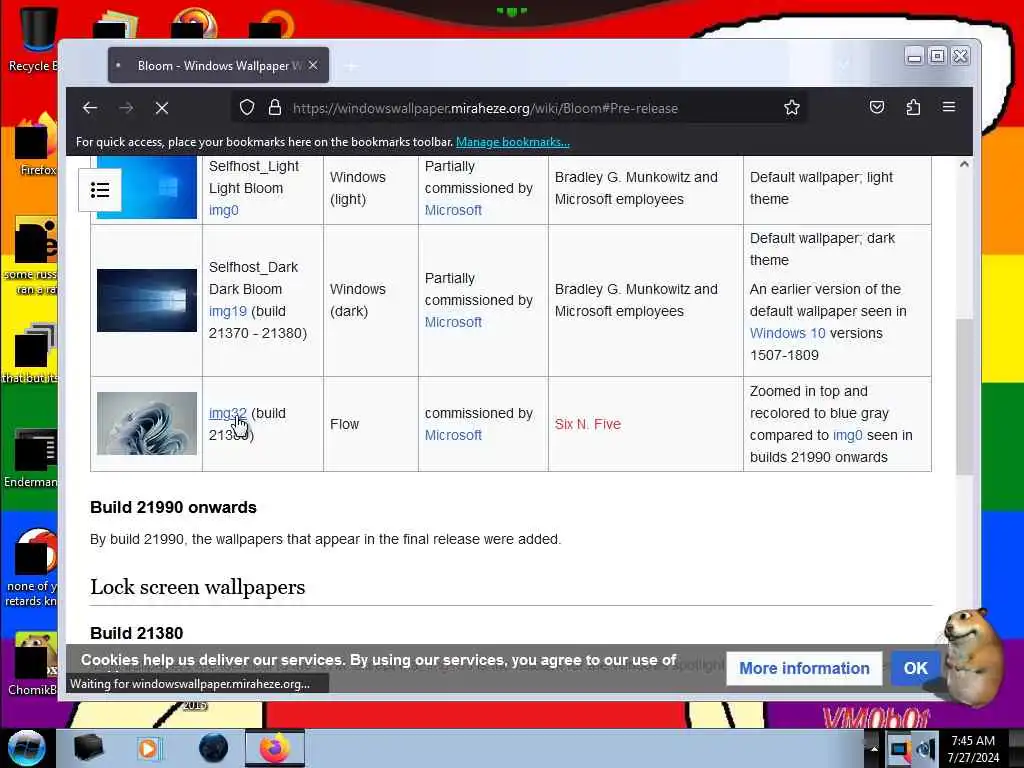Stop page loading with the X button
The width and height of the screenshot is (1024, 768).
[162, 108]
